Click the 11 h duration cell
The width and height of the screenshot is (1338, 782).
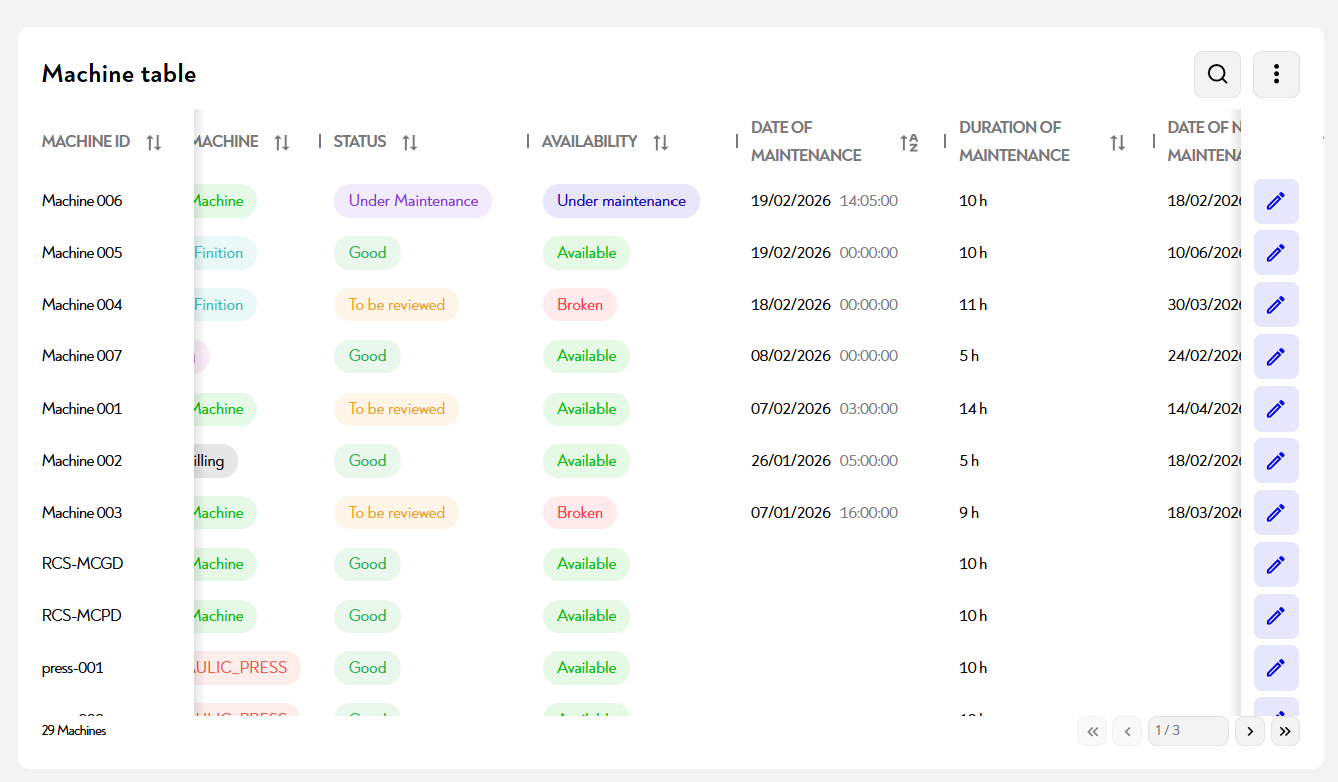click(973, 305)
